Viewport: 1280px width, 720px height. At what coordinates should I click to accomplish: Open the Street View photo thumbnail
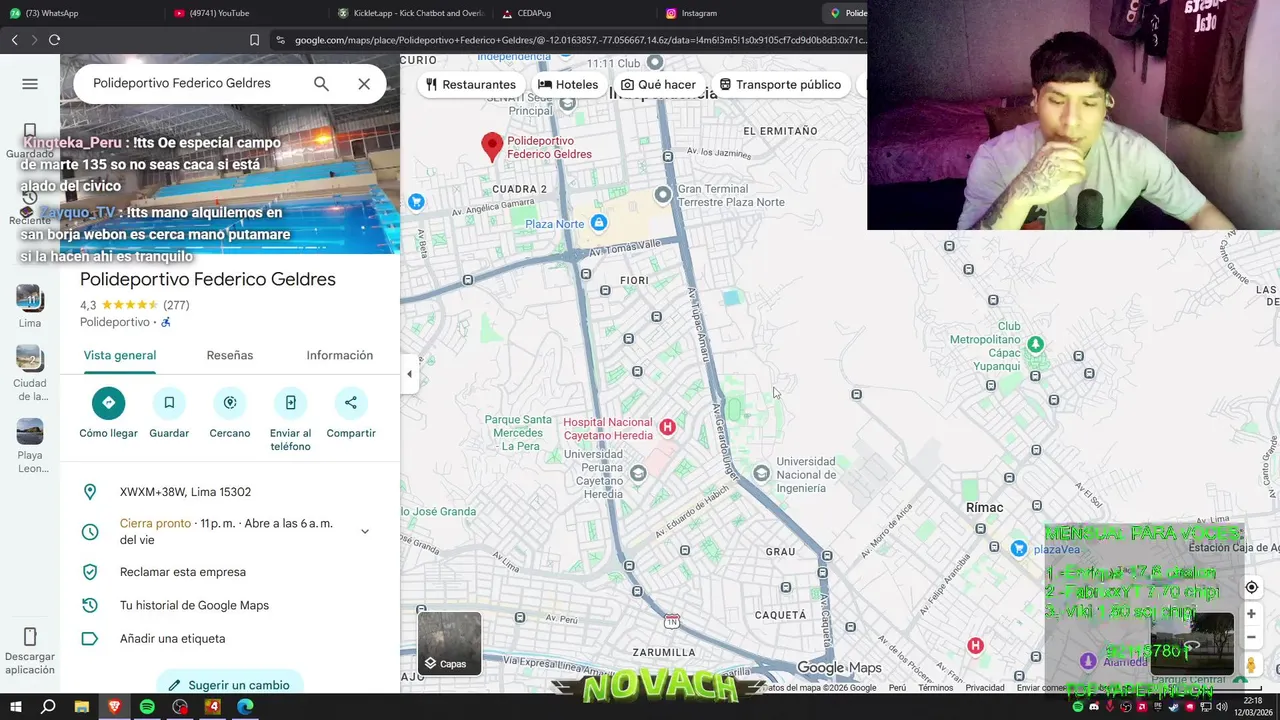click(x=1191, y=643)
